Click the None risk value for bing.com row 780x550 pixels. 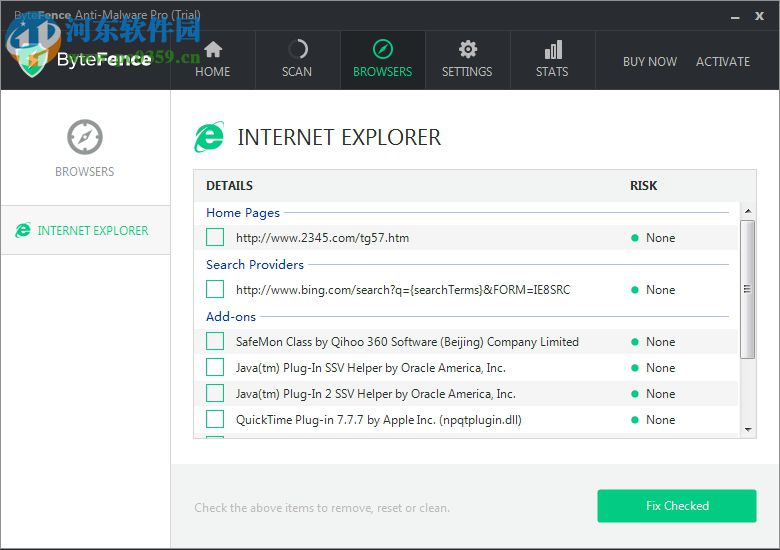click(660, 289)
